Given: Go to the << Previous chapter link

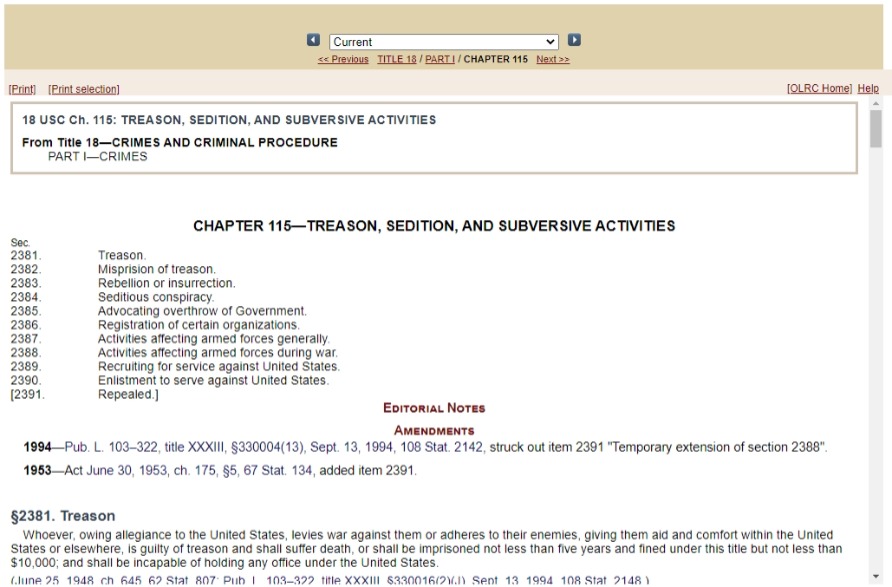Looking at the screenshot, I should (x=343, y=59).
